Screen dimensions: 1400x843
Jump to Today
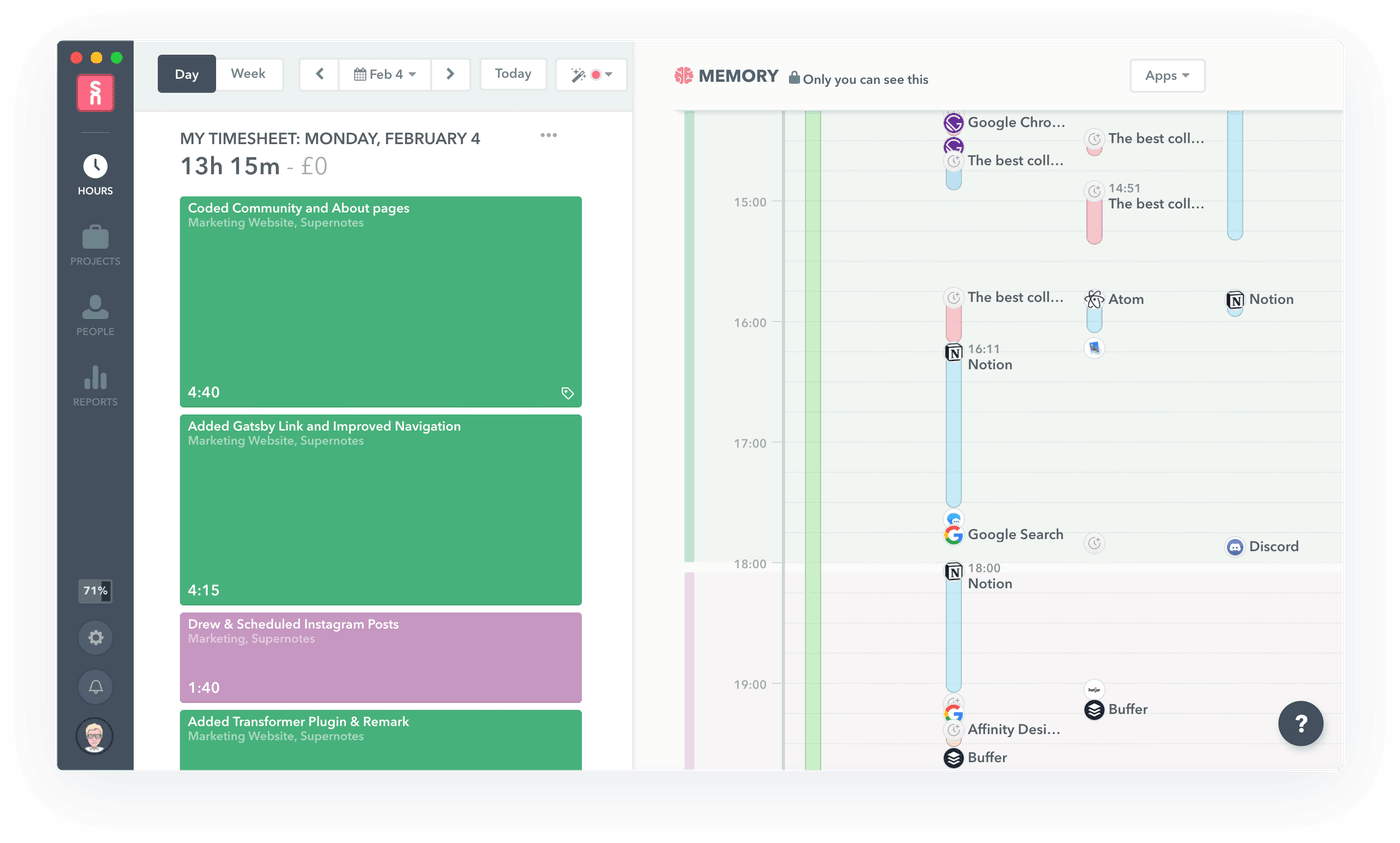tap(513, 74)
